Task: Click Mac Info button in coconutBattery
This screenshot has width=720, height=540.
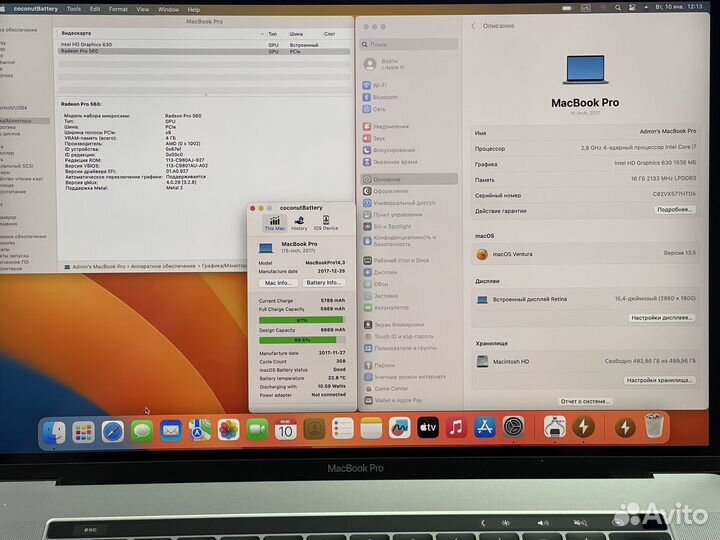Action: click(278, 283)
